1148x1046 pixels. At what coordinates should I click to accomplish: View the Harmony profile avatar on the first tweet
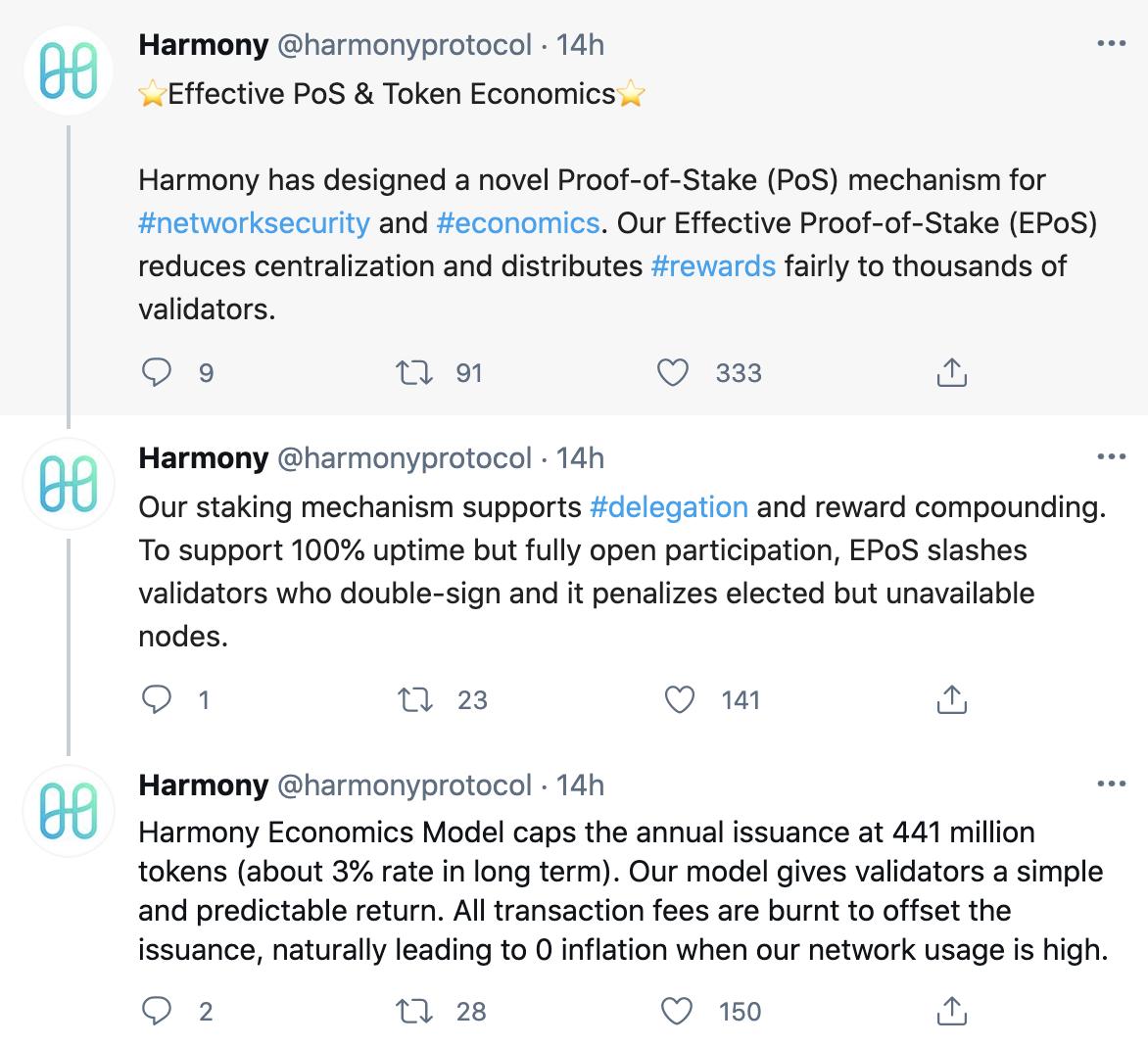[68, 69]
